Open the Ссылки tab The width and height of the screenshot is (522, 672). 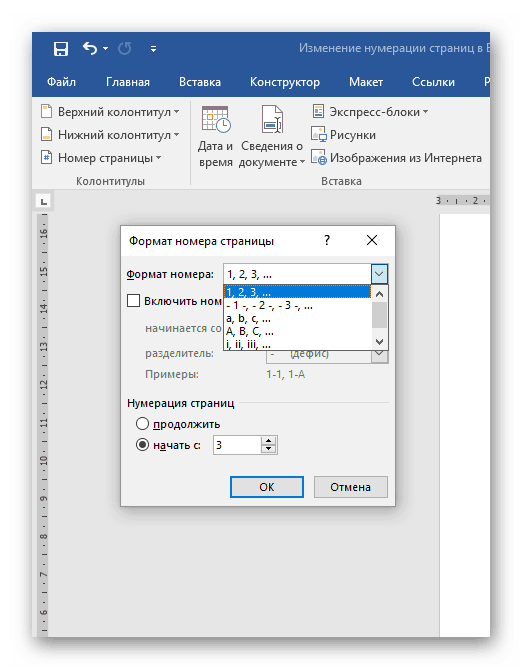point(433,82)
